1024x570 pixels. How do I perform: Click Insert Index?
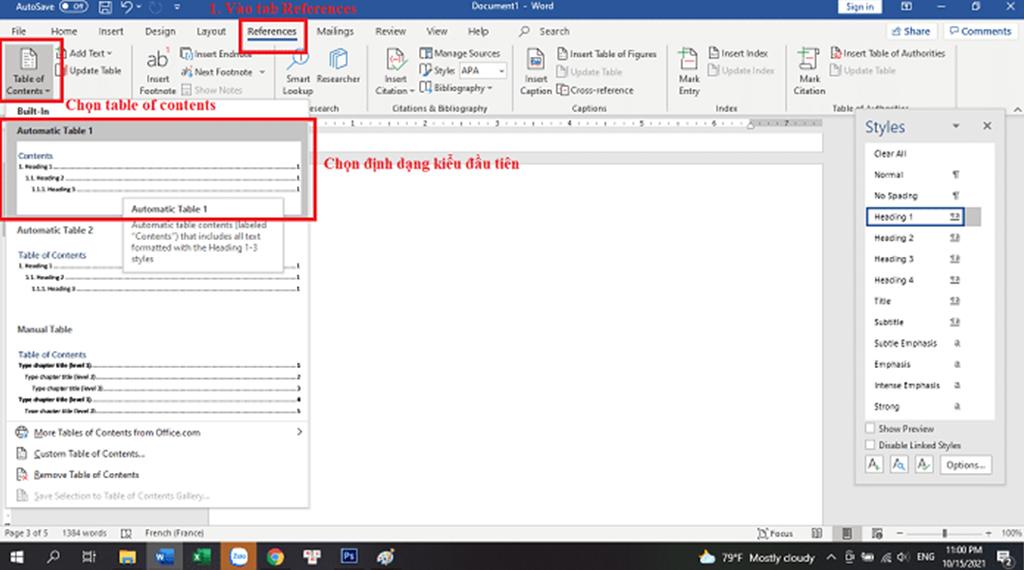coord(738,53)
